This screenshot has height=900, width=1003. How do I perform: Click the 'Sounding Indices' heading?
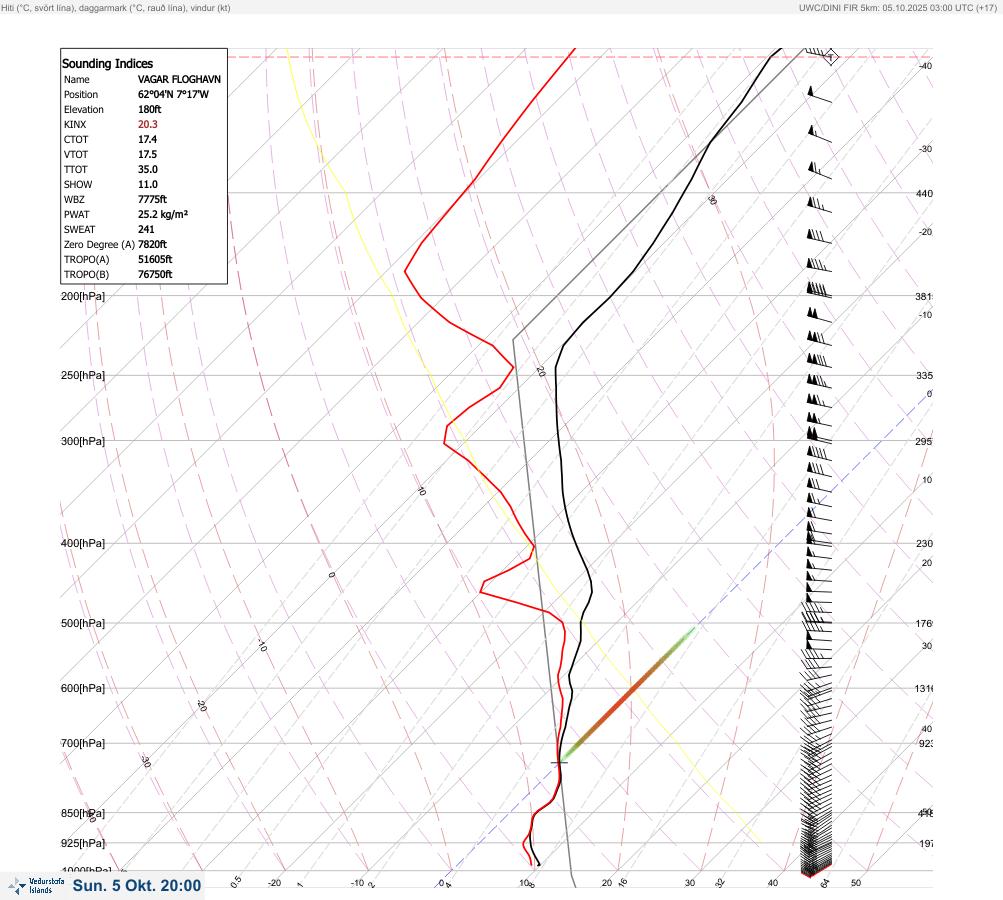click(107, 63)
